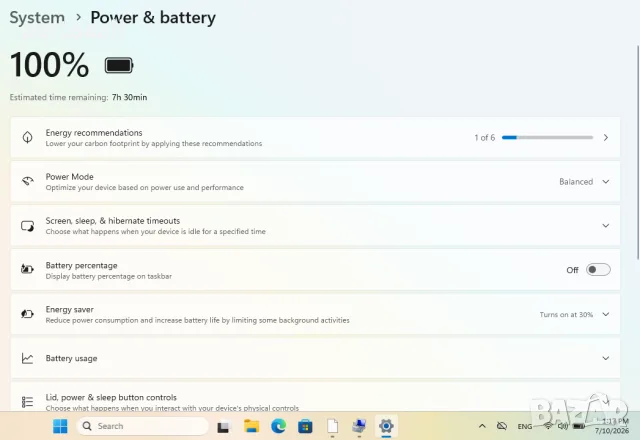Click the Windows Start button
The height and width of the screenshot is (440, 640).
tap(60, 426)
